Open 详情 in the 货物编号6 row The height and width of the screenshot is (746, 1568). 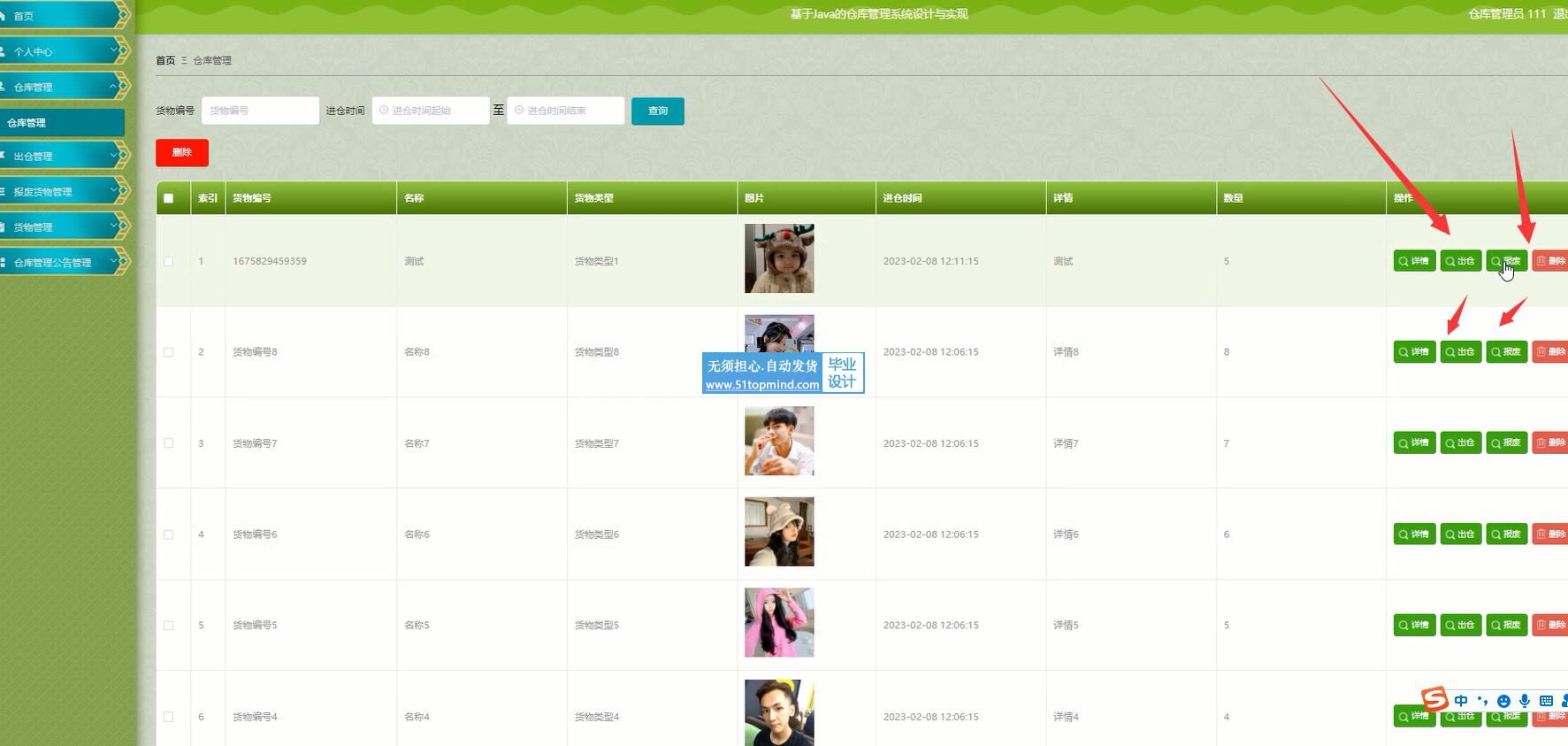[x=1414, y=535]
